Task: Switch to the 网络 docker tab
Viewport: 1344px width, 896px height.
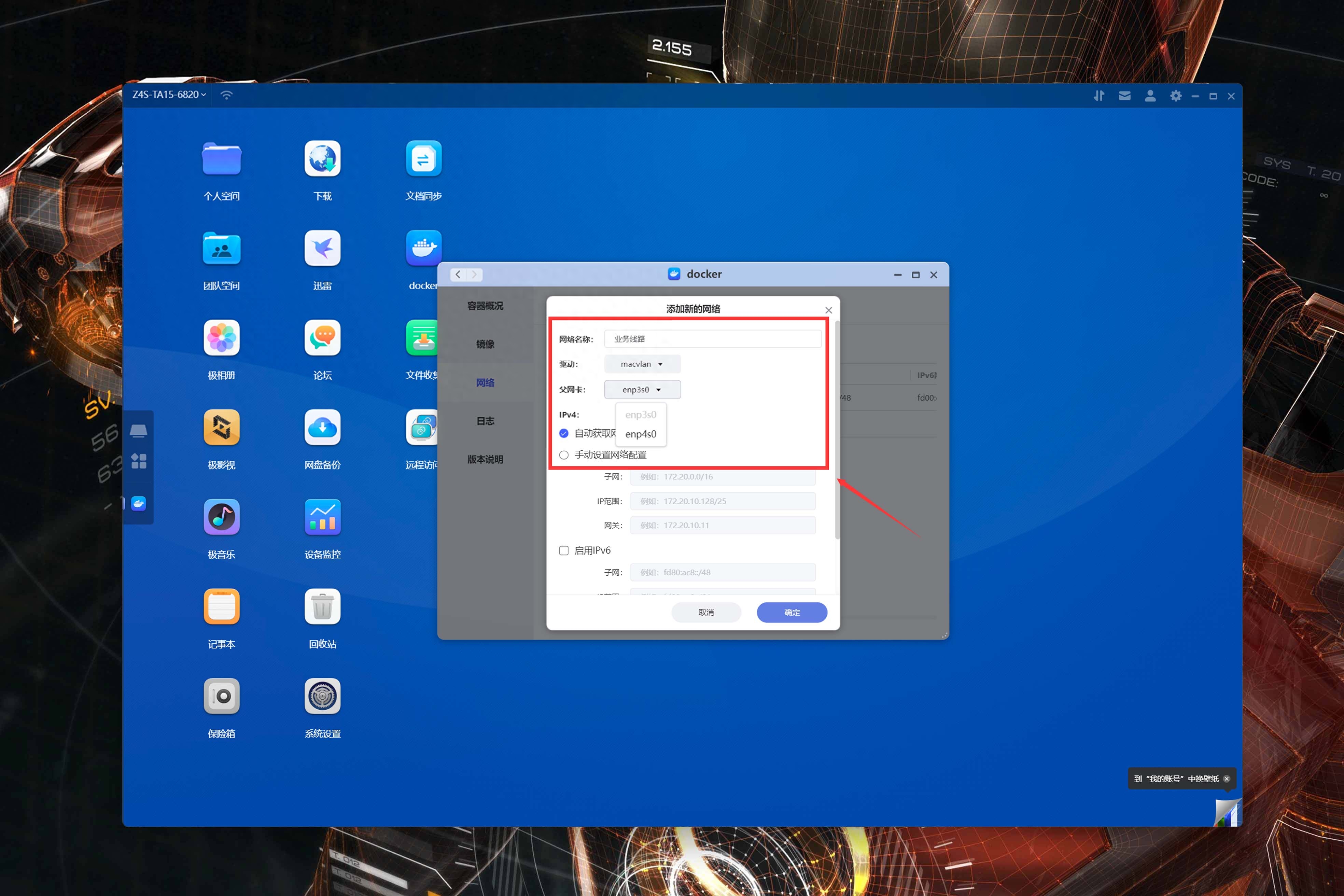Action: tap(485, 382)
